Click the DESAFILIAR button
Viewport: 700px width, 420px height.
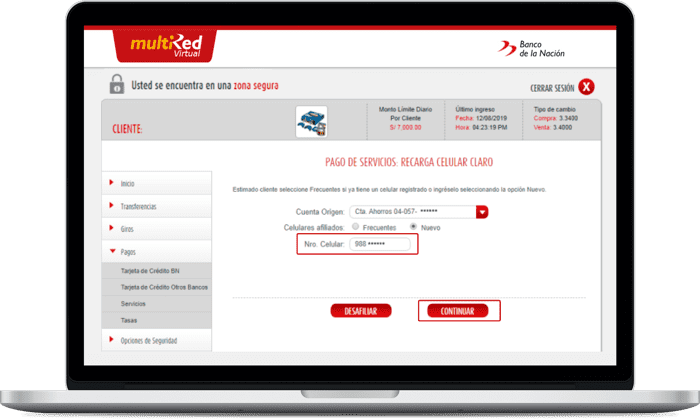pyautogui.click(x=361, y=311)
